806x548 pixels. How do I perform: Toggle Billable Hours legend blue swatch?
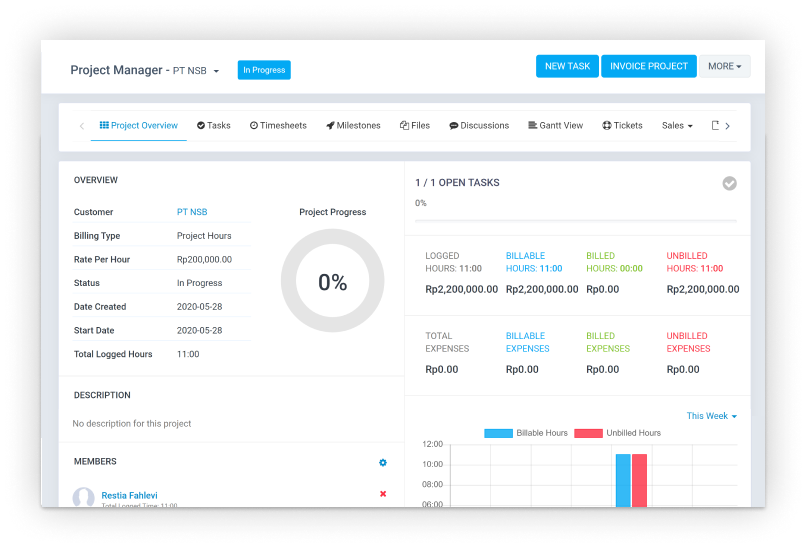[x=498, y=433]
